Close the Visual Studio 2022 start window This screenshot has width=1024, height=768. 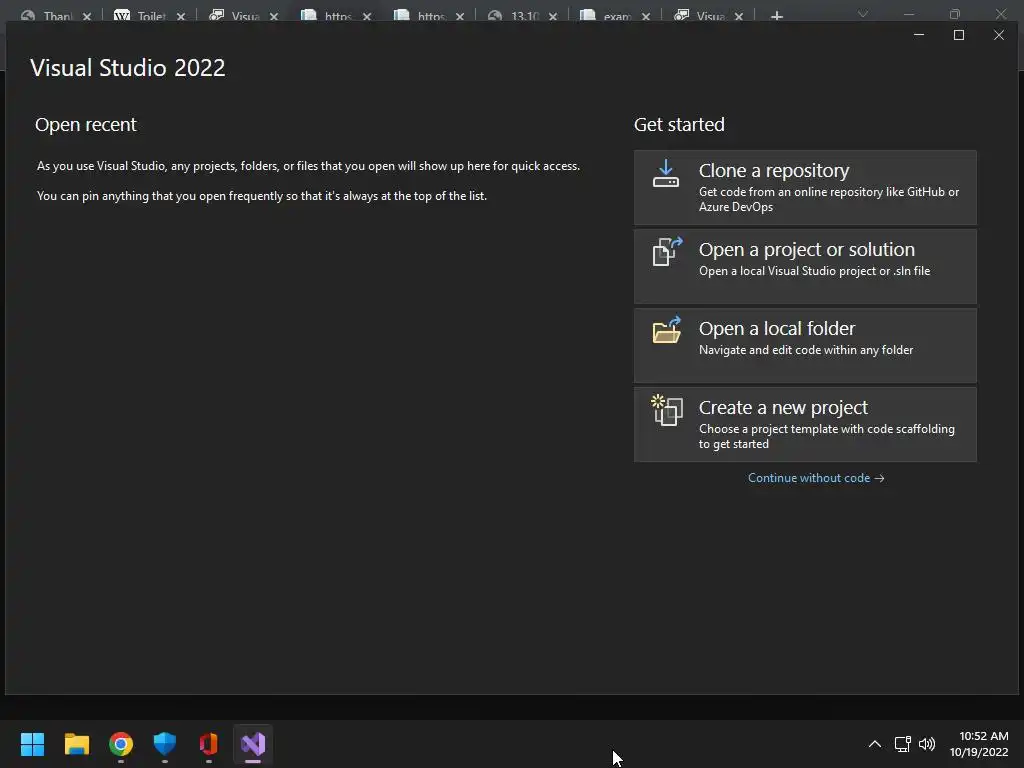[x=999, y=35]
